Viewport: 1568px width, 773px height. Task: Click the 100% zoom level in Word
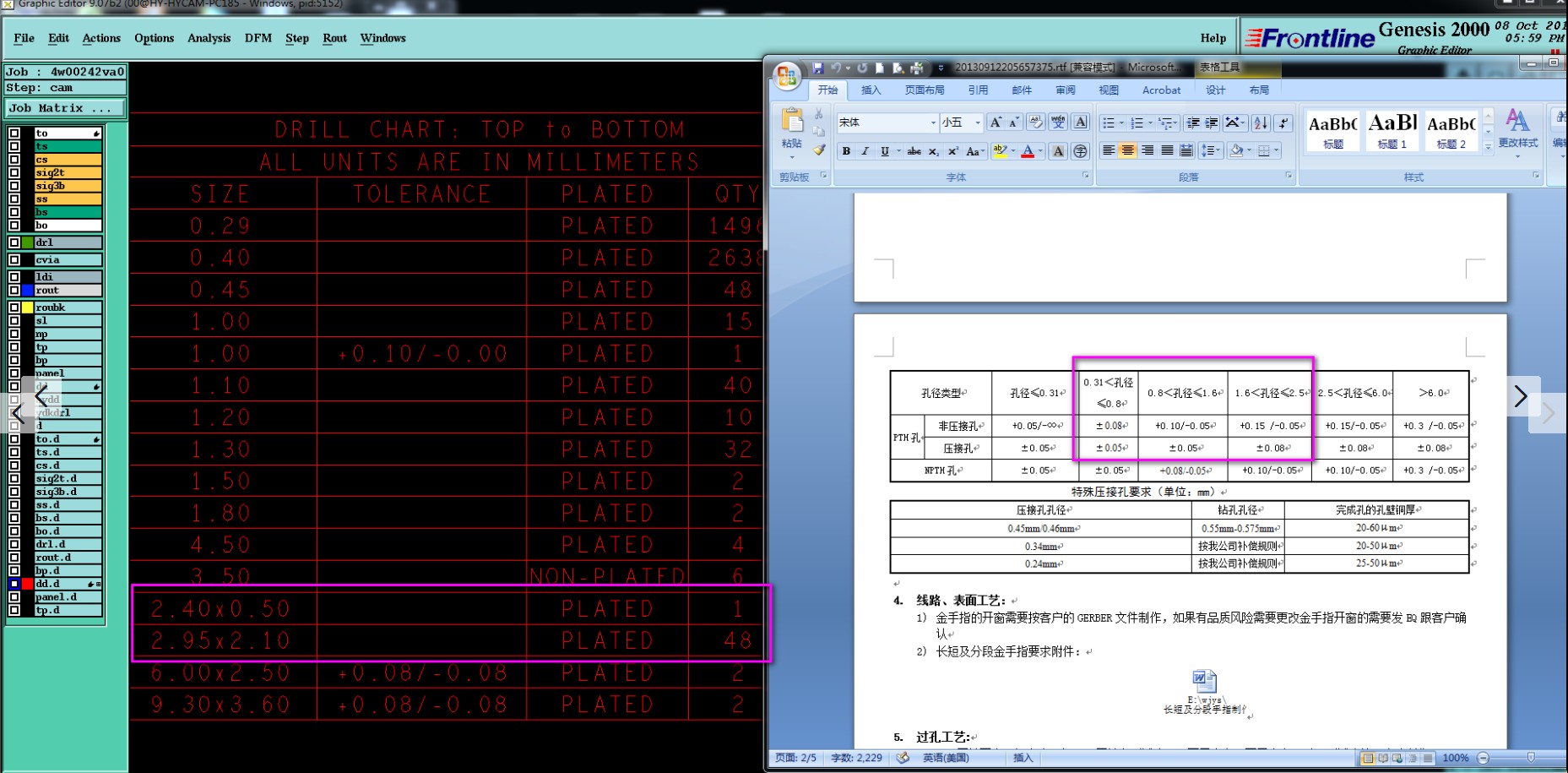tap(1455, 758)
